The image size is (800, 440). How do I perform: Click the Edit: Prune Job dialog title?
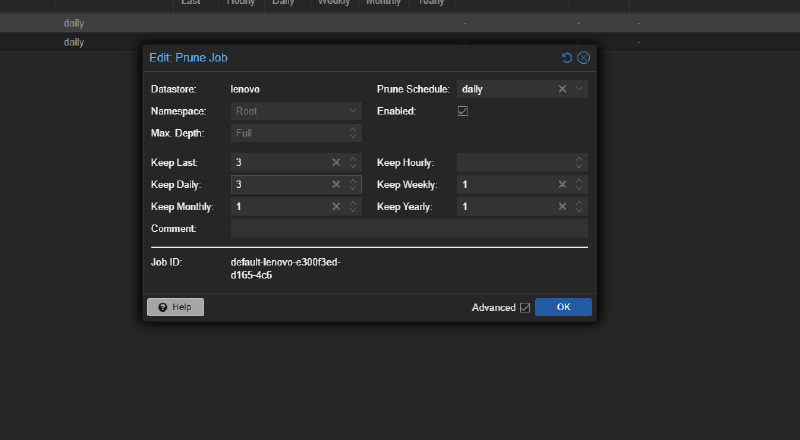point(188,58)
